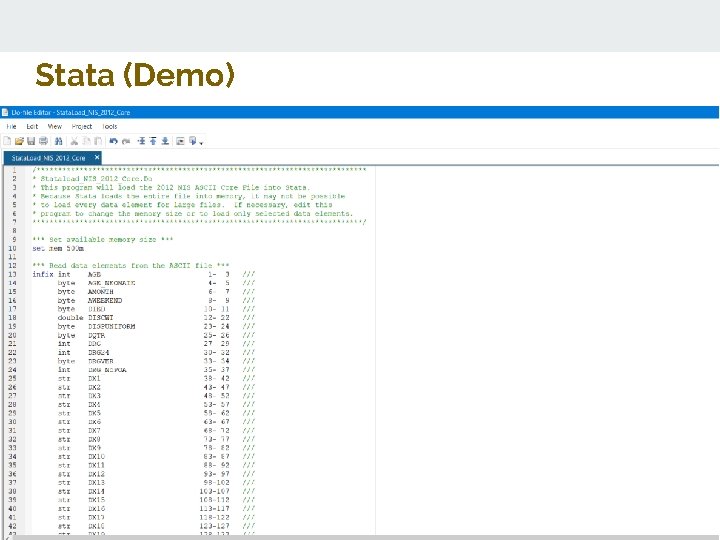Click the Do-file Editor title bar icon
The height and width of the screenshot is (540, 720).
click(5, 112)
